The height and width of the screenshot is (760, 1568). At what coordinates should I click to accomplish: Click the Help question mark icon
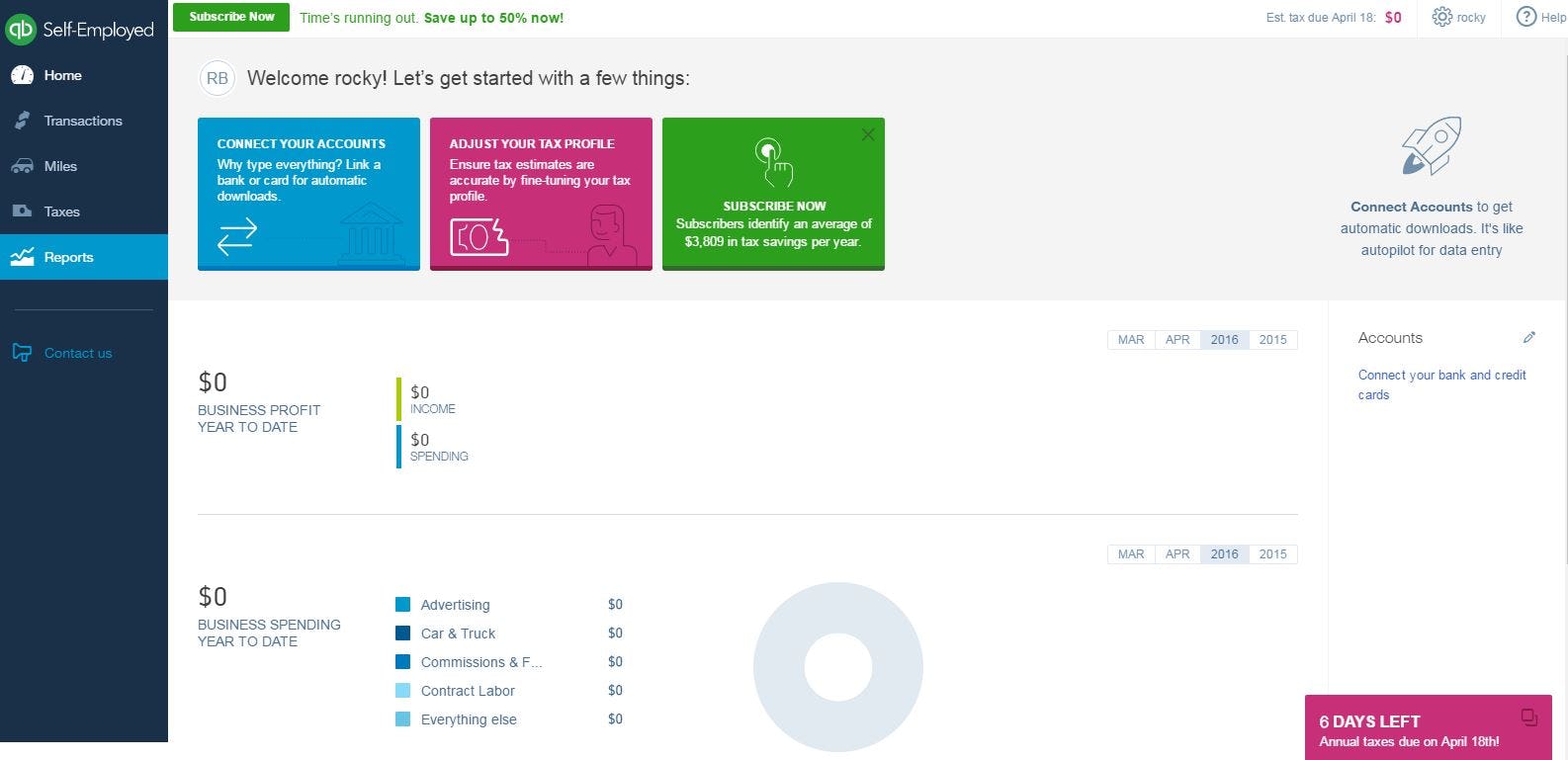(1526, 17)
